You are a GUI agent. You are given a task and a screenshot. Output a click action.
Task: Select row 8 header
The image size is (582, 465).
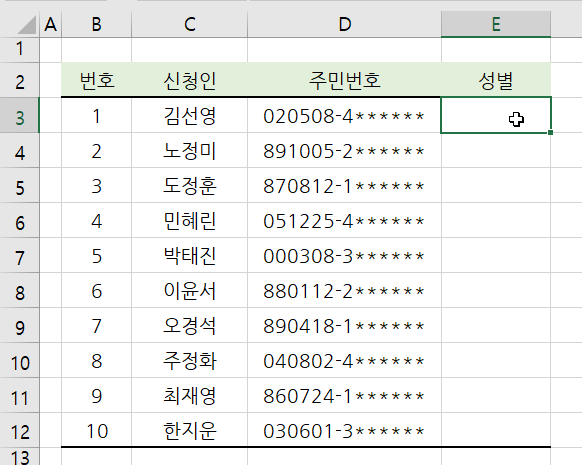[x=19, y=290]
